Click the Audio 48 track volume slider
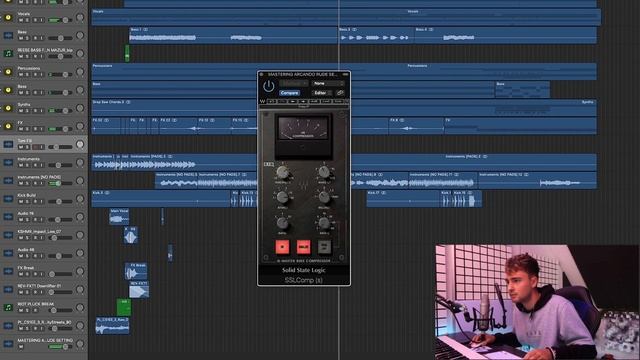Screen dimensions: 640x360 click(60, 256)
